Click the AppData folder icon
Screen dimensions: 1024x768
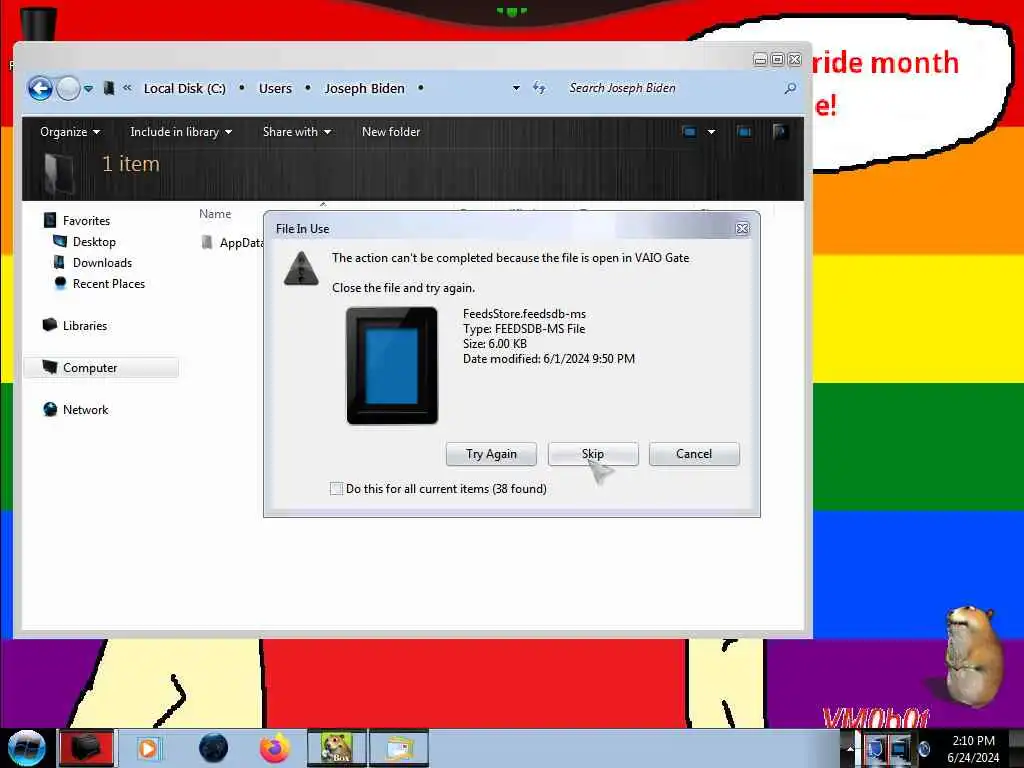pos(207,242)
